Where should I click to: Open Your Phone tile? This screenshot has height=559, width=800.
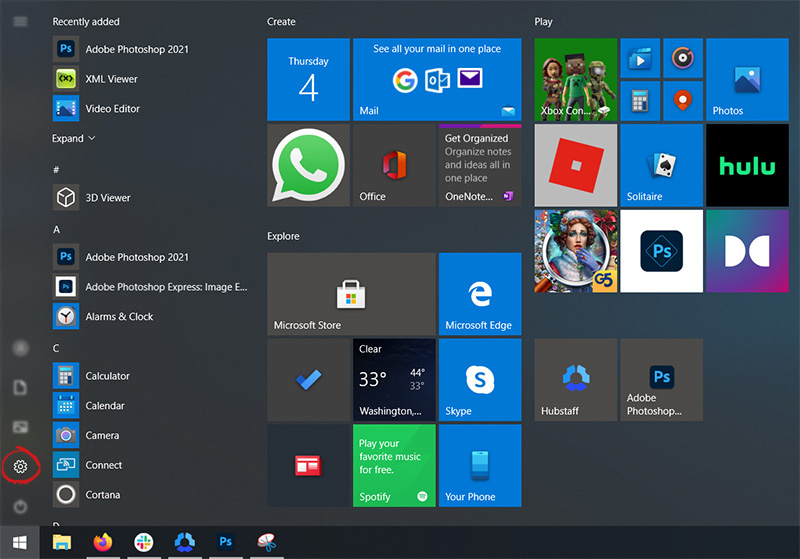480,466
